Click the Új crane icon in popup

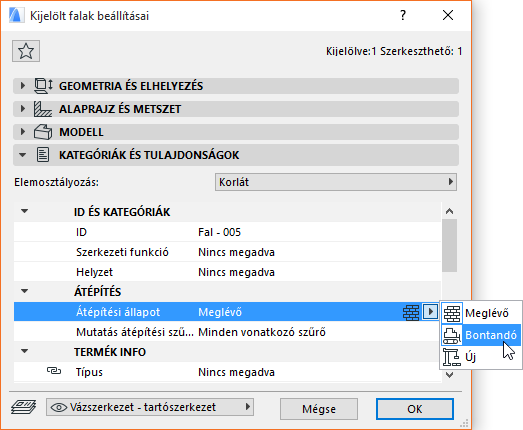pos(452,357)
